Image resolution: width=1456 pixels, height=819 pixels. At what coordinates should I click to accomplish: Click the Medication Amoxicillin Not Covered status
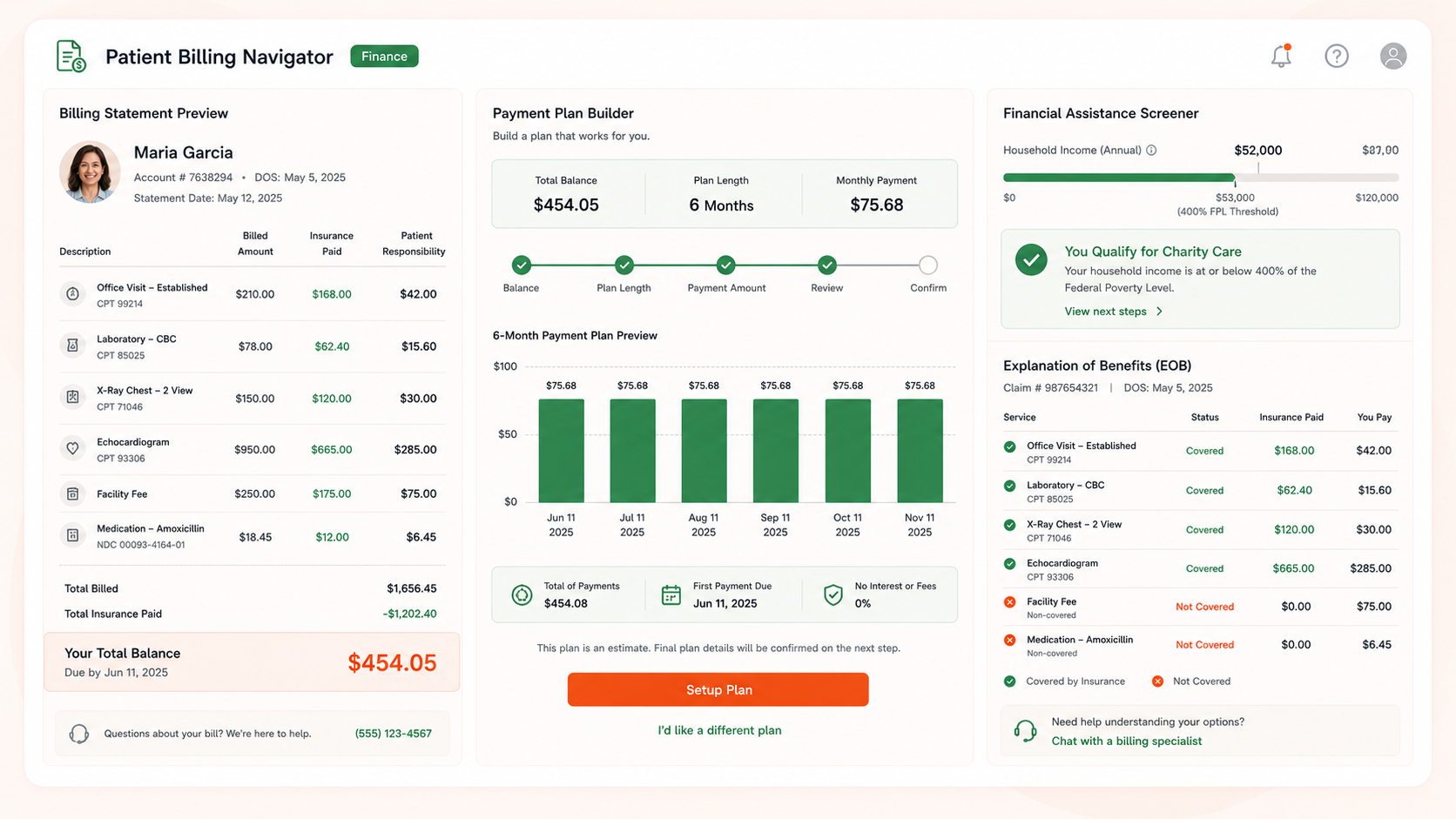click(x=1204, y=645)
